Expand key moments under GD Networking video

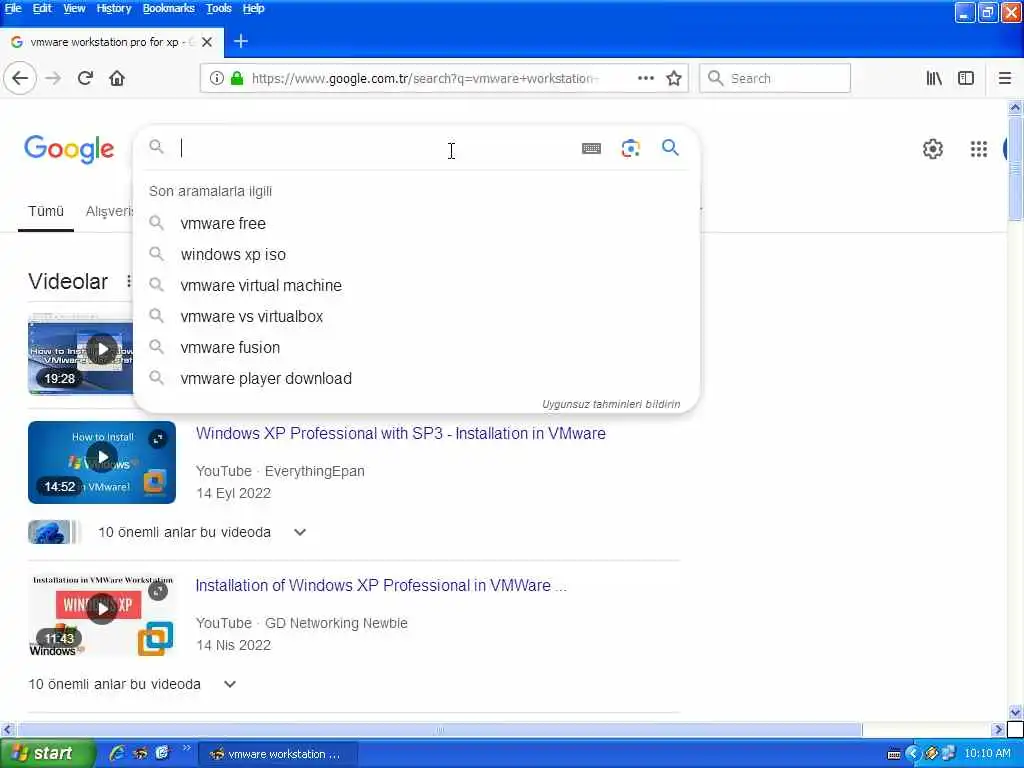click(230, 684)
